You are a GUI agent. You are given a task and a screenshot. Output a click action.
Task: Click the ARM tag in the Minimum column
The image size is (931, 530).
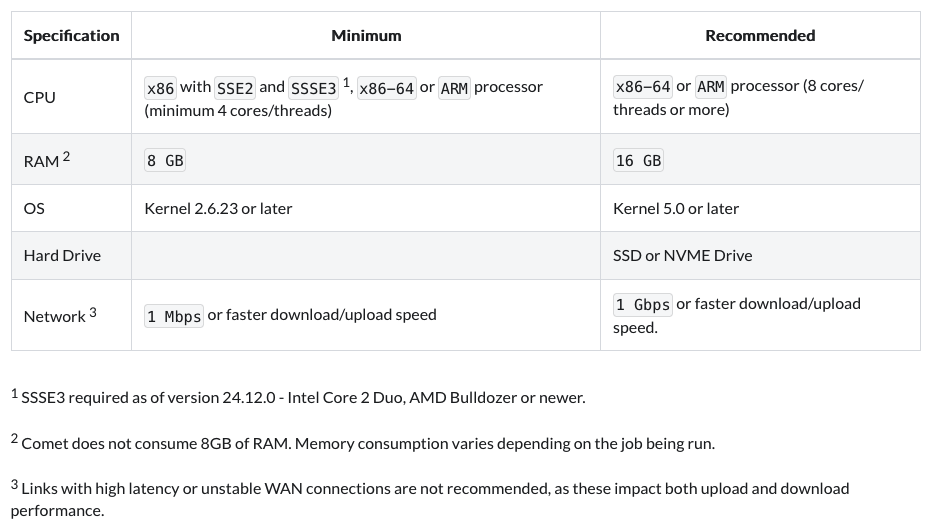pos(454,88)
